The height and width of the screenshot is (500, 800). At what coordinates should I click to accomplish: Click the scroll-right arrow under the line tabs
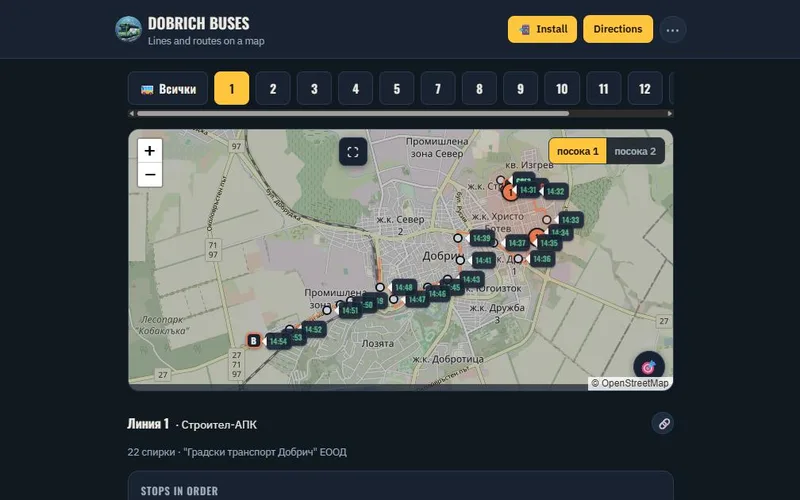tap(669, 113)
